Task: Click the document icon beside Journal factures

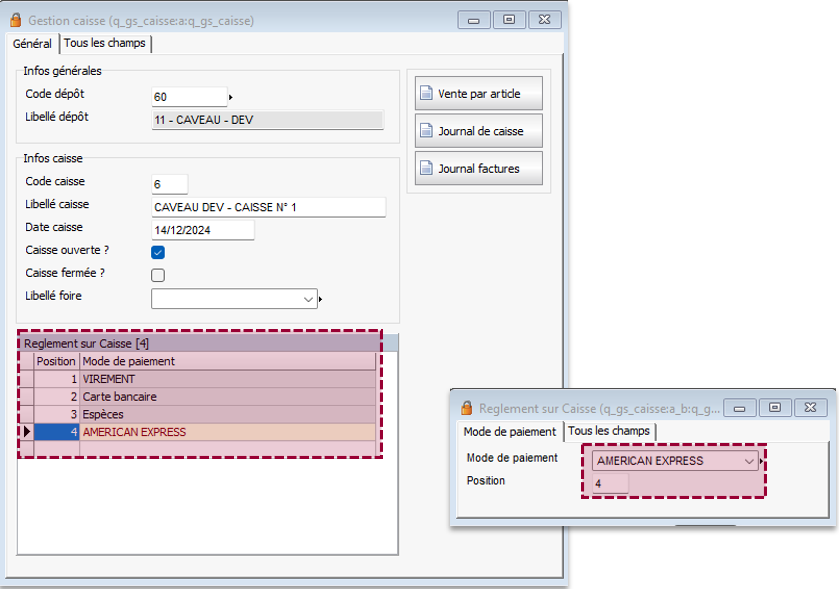Action: (x=426, y=168)
